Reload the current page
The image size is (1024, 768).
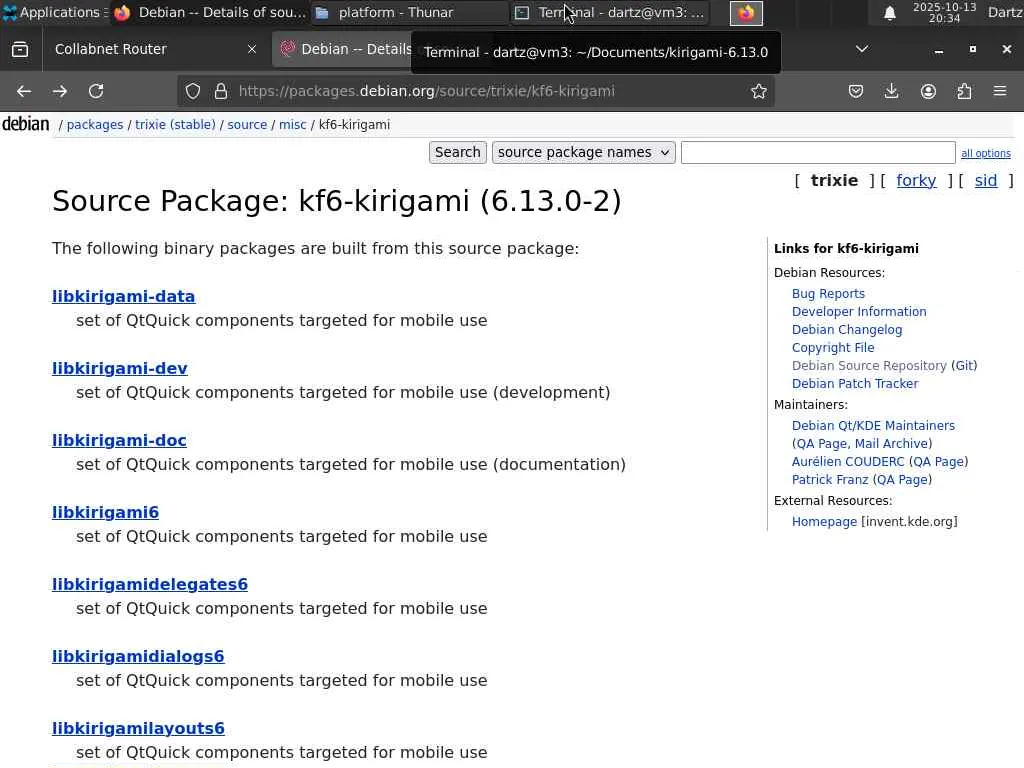click(x=96, y=91)
